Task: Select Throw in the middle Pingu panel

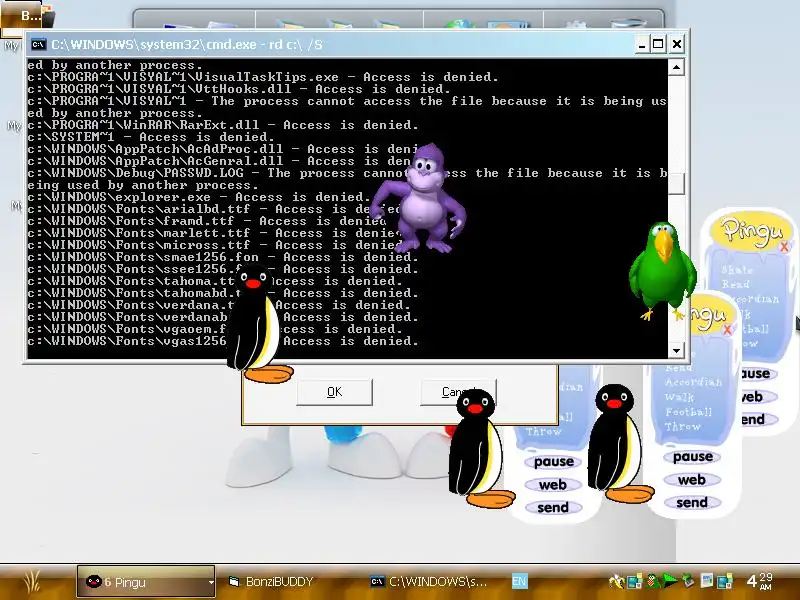Action: click(683, 426)
